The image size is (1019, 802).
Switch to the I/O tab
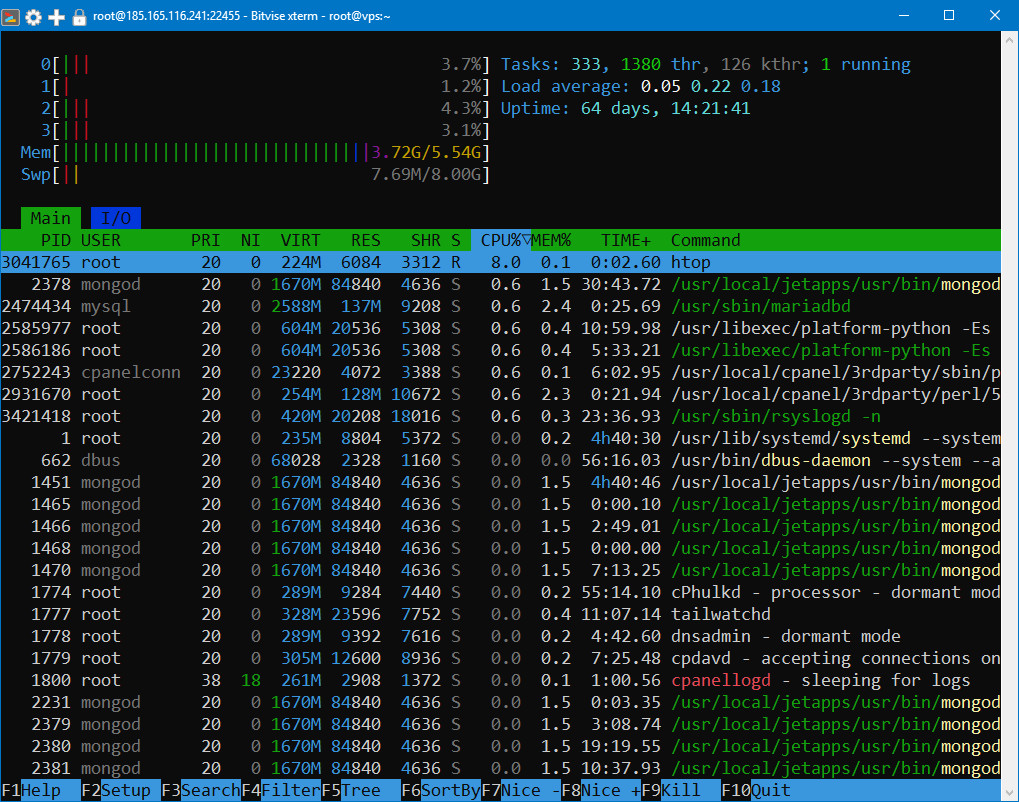tap(116, 218)
